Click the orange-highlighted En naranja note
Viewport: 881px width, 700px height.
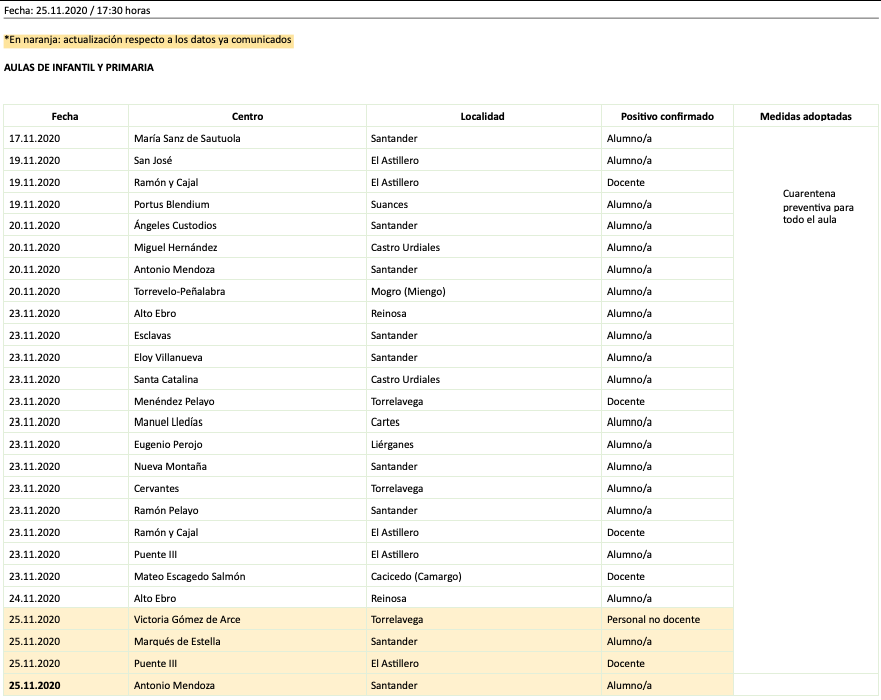coord(148,40)
